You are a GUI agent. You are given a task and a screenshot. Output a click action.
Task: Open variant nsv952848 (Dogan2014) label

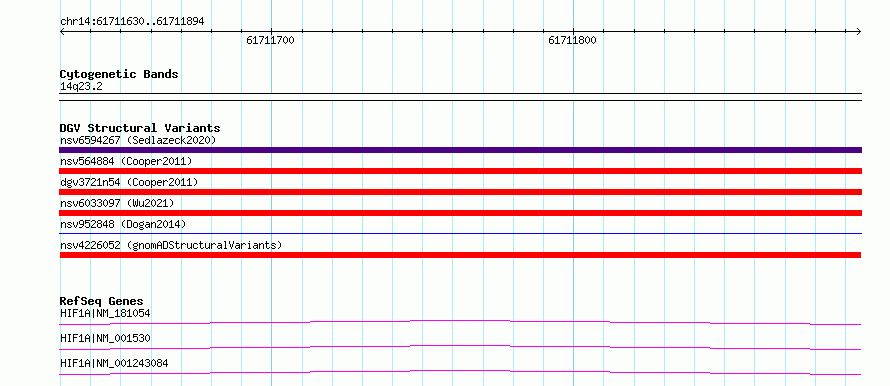pos(123,224)
